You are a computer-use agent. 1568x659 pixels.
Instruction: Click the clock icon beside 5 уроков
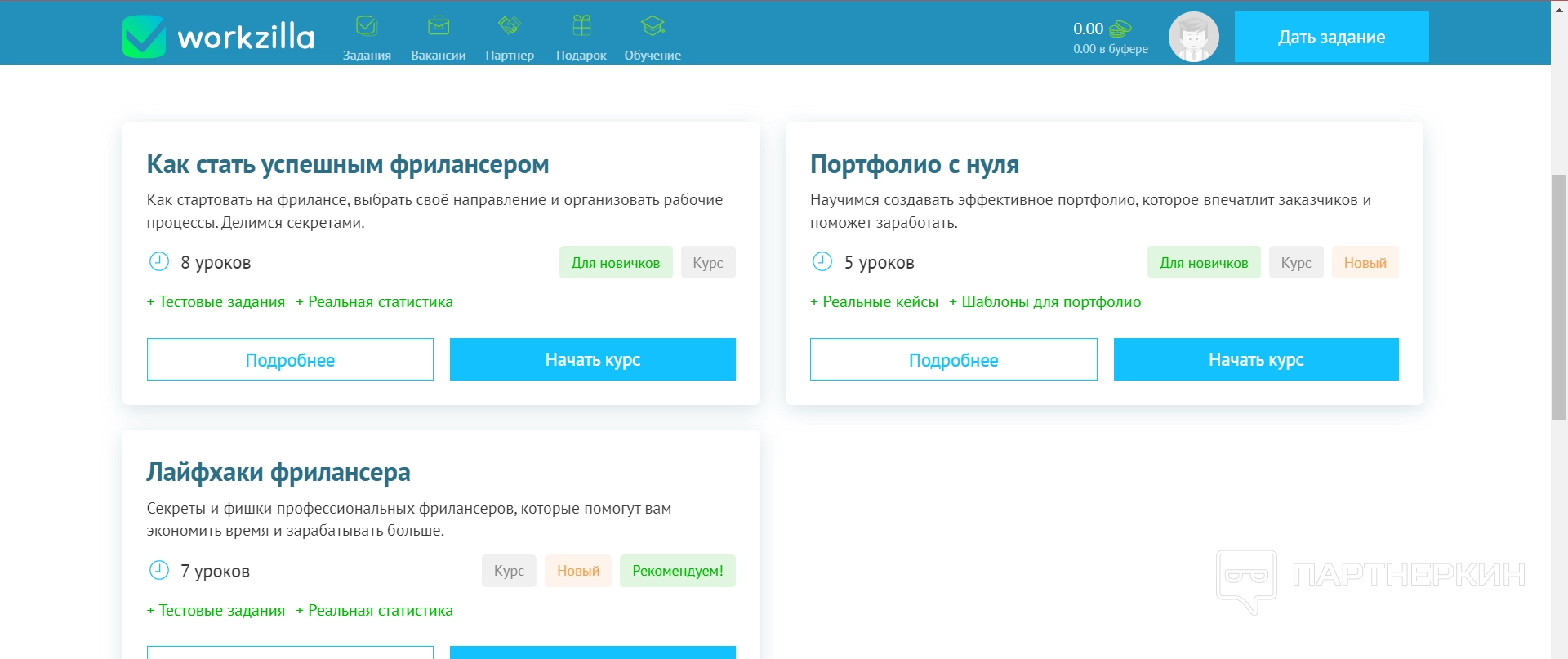point(822,261)
